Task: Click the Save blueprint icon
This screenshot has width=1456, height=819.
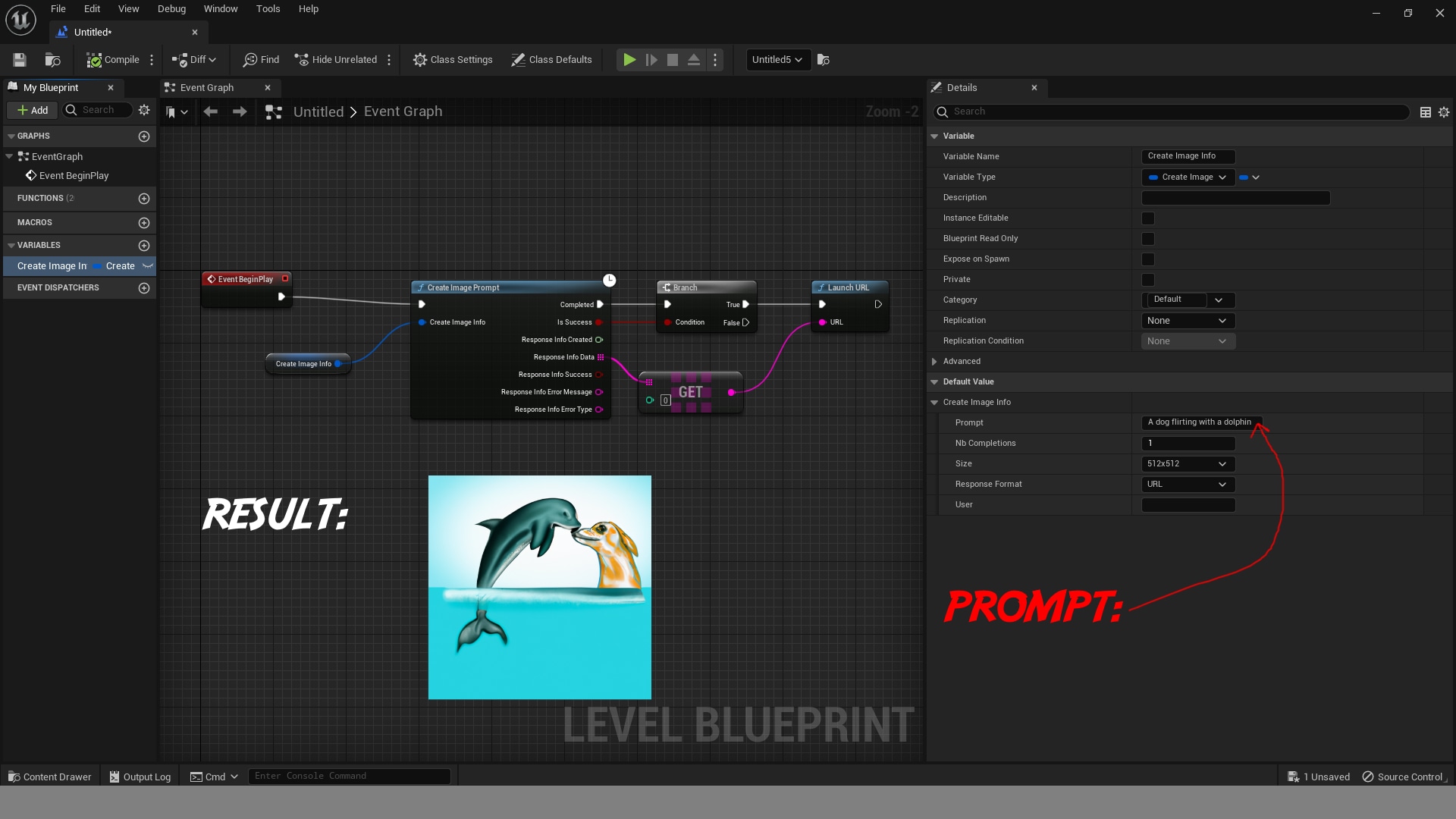Action: click(x=20, y=60)
